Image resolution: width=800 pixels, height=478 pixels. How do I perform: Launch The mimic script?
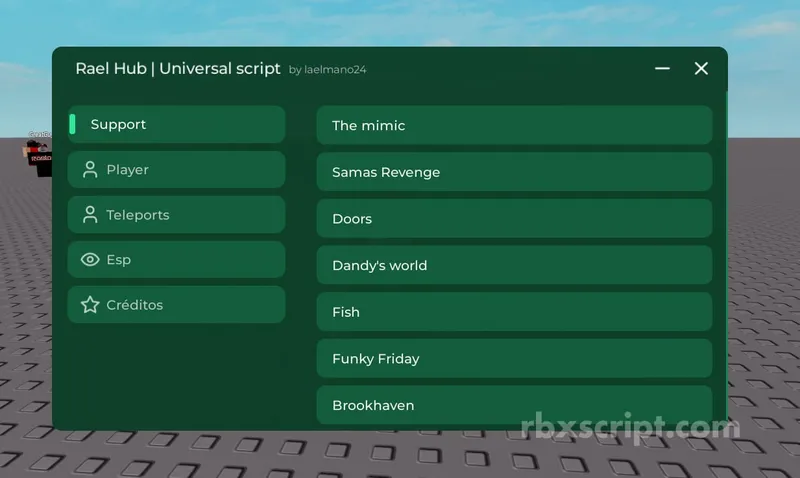click(x=514, y=125)
